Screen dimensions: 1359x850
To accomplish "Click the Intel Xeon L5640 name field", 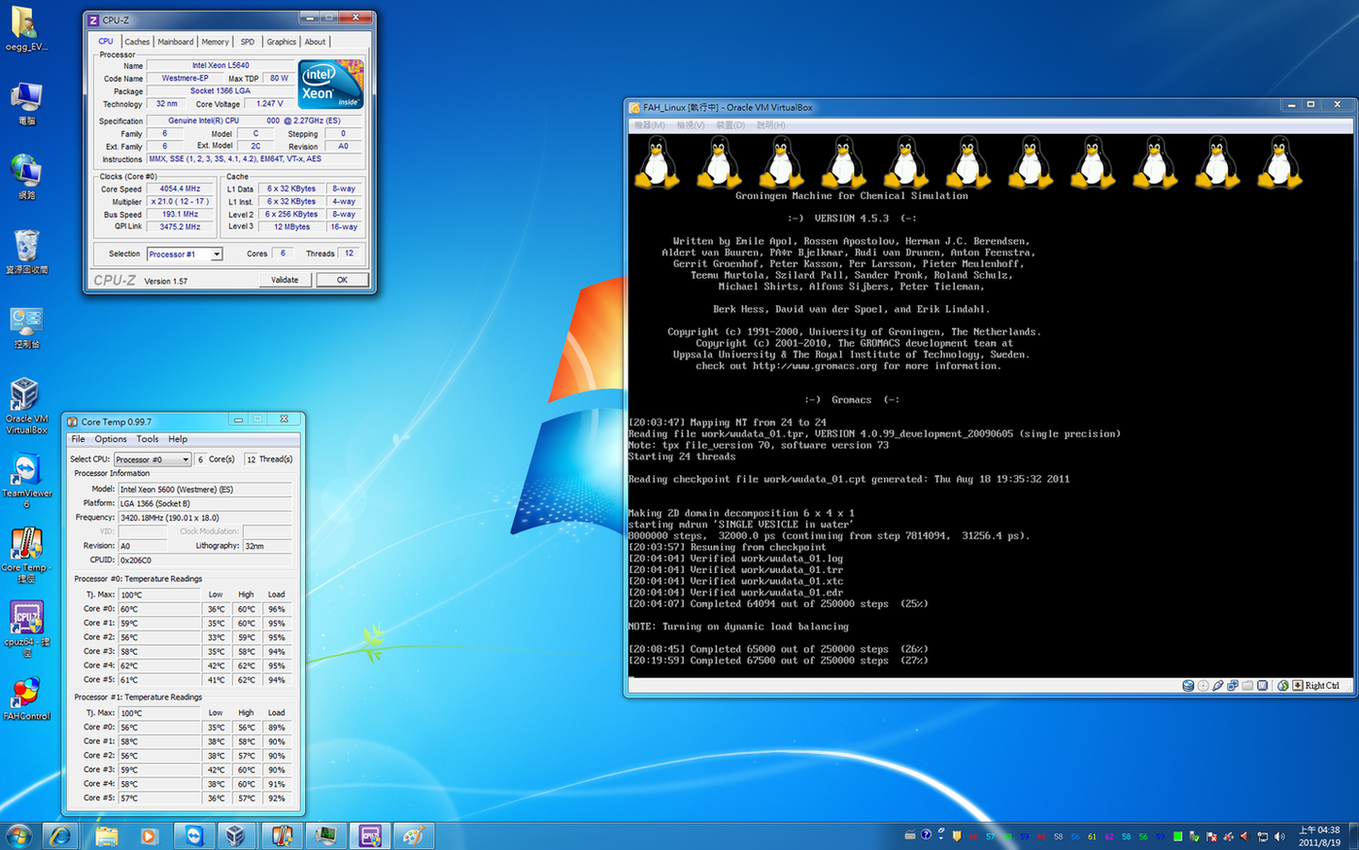I will pyautogui.click(x=221, y=65).
